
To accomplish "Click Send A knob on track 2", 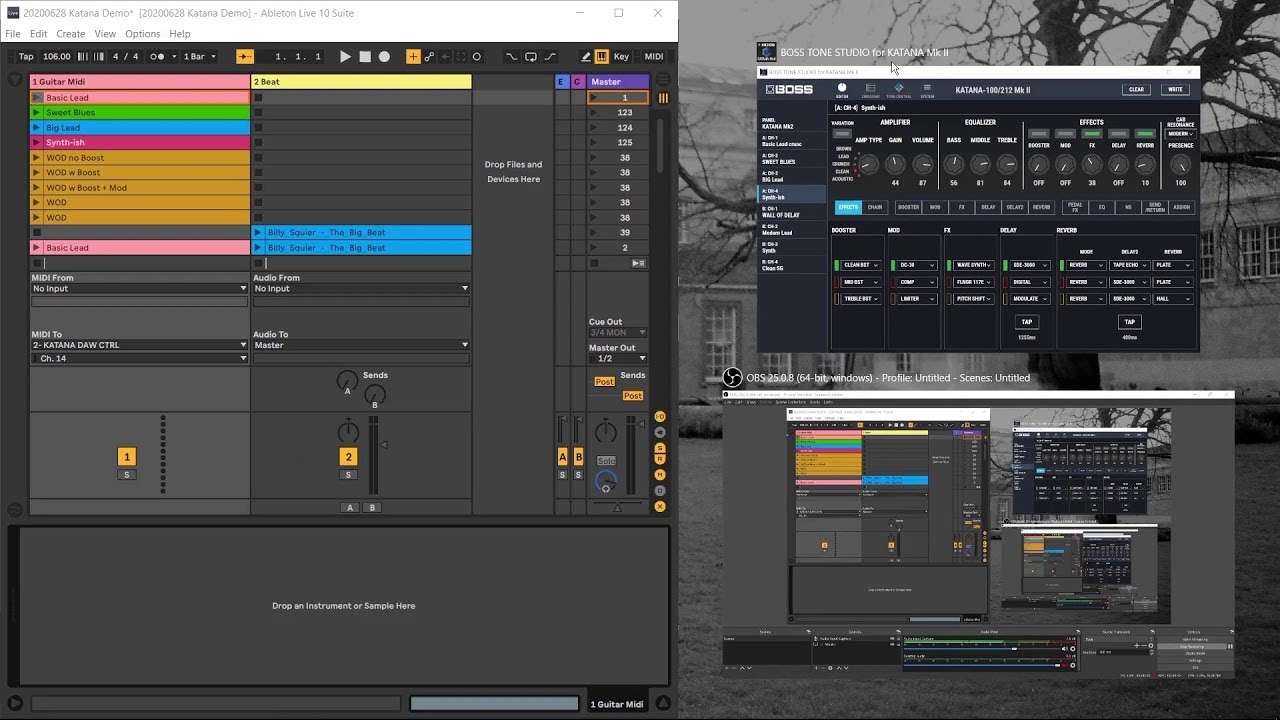I will point(347,380).
